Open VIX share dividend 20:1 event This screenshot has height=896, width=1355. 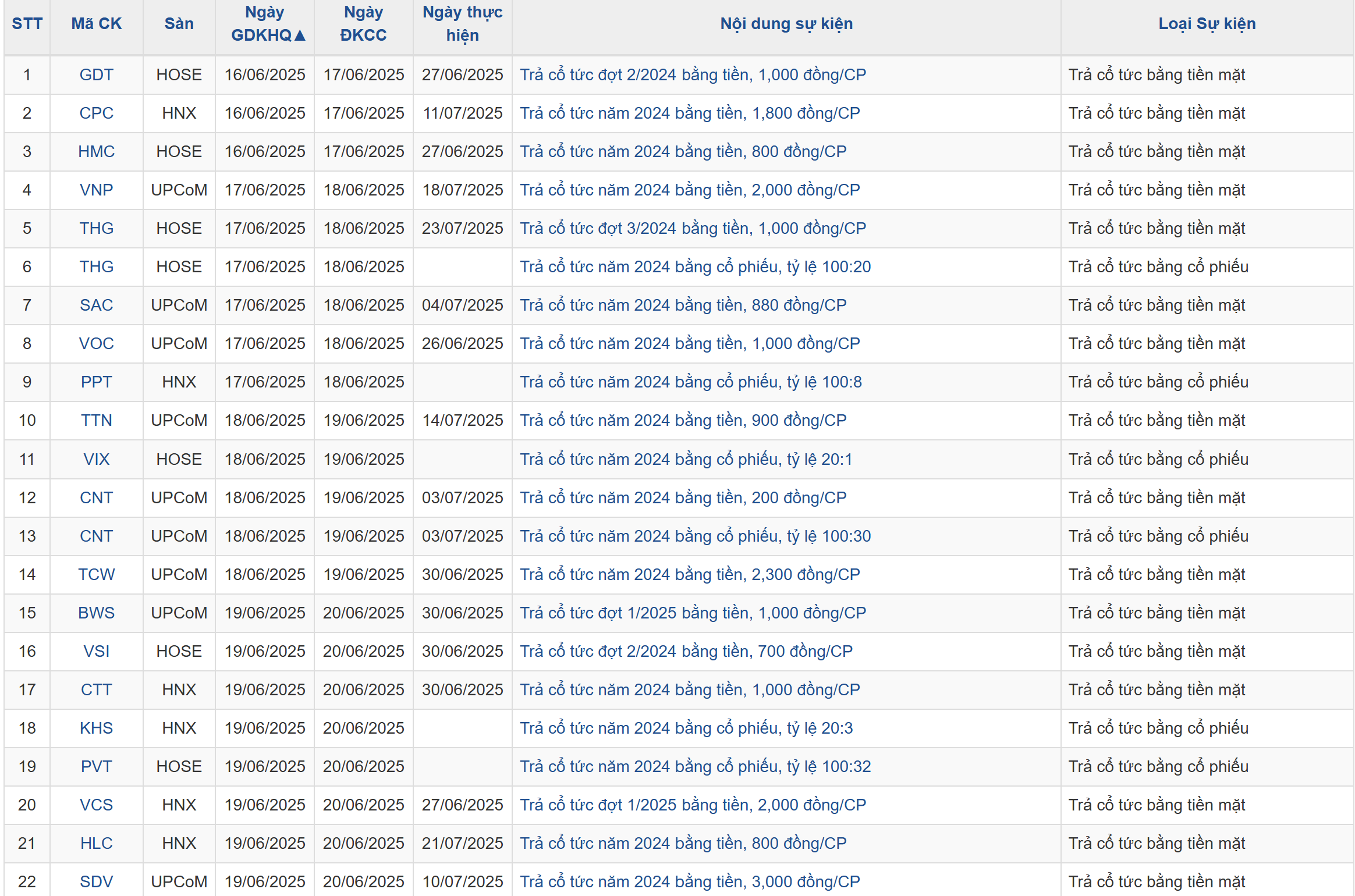(686, 459)
